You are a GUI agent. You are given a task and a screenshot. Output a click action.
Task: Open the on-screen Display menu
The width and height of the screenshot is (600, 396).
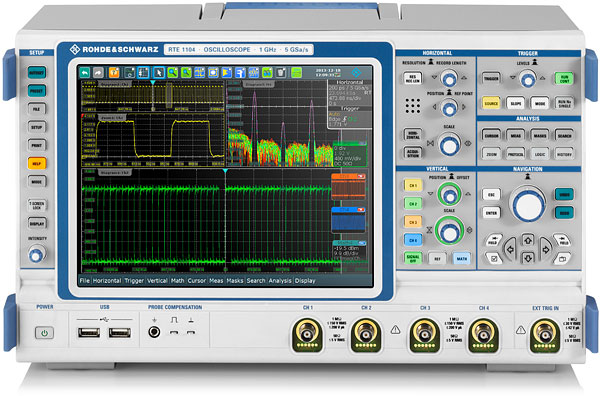[305, 280]
